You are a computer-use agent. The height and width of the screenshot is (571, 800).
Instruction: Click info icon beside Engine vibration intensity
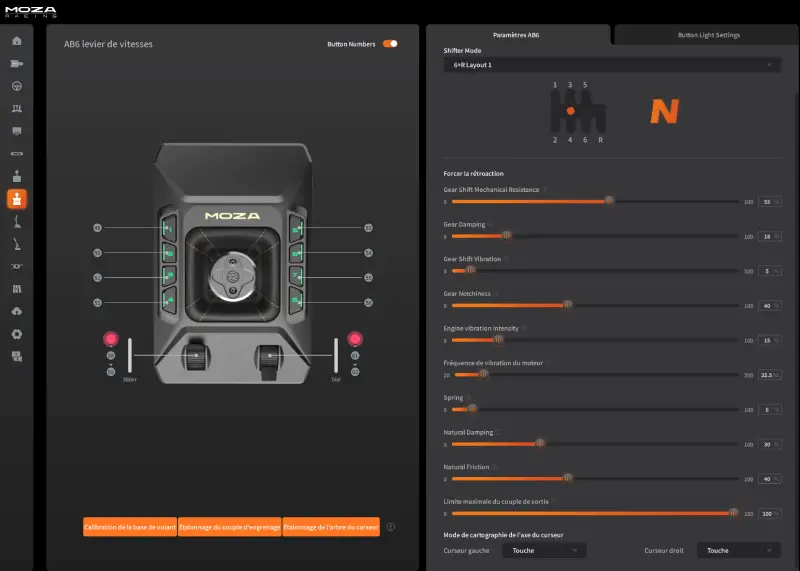(524, 329)
